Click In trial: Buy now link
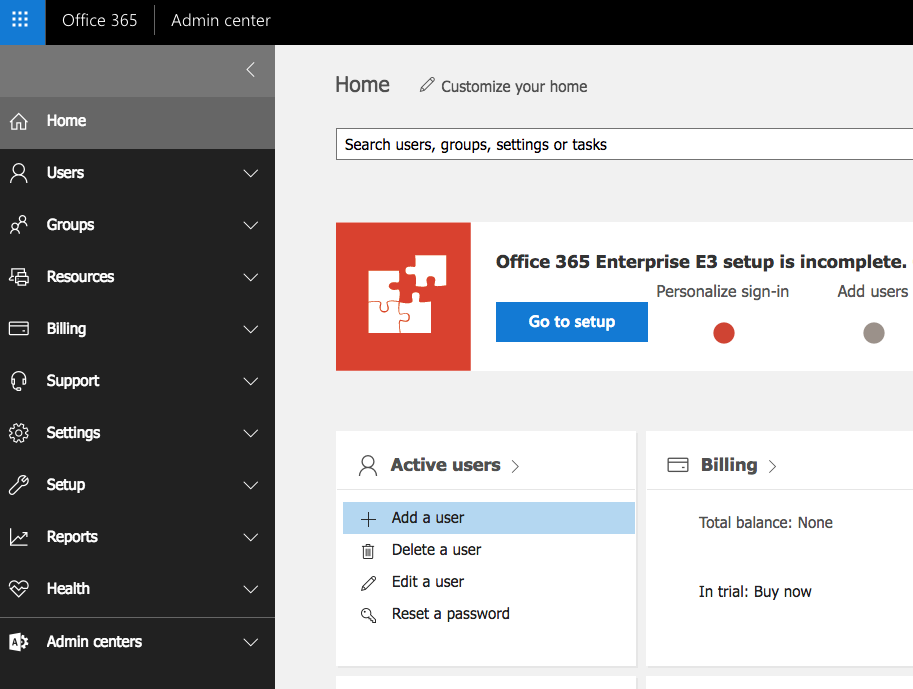913x689 pixels. [x=755, y=592]
